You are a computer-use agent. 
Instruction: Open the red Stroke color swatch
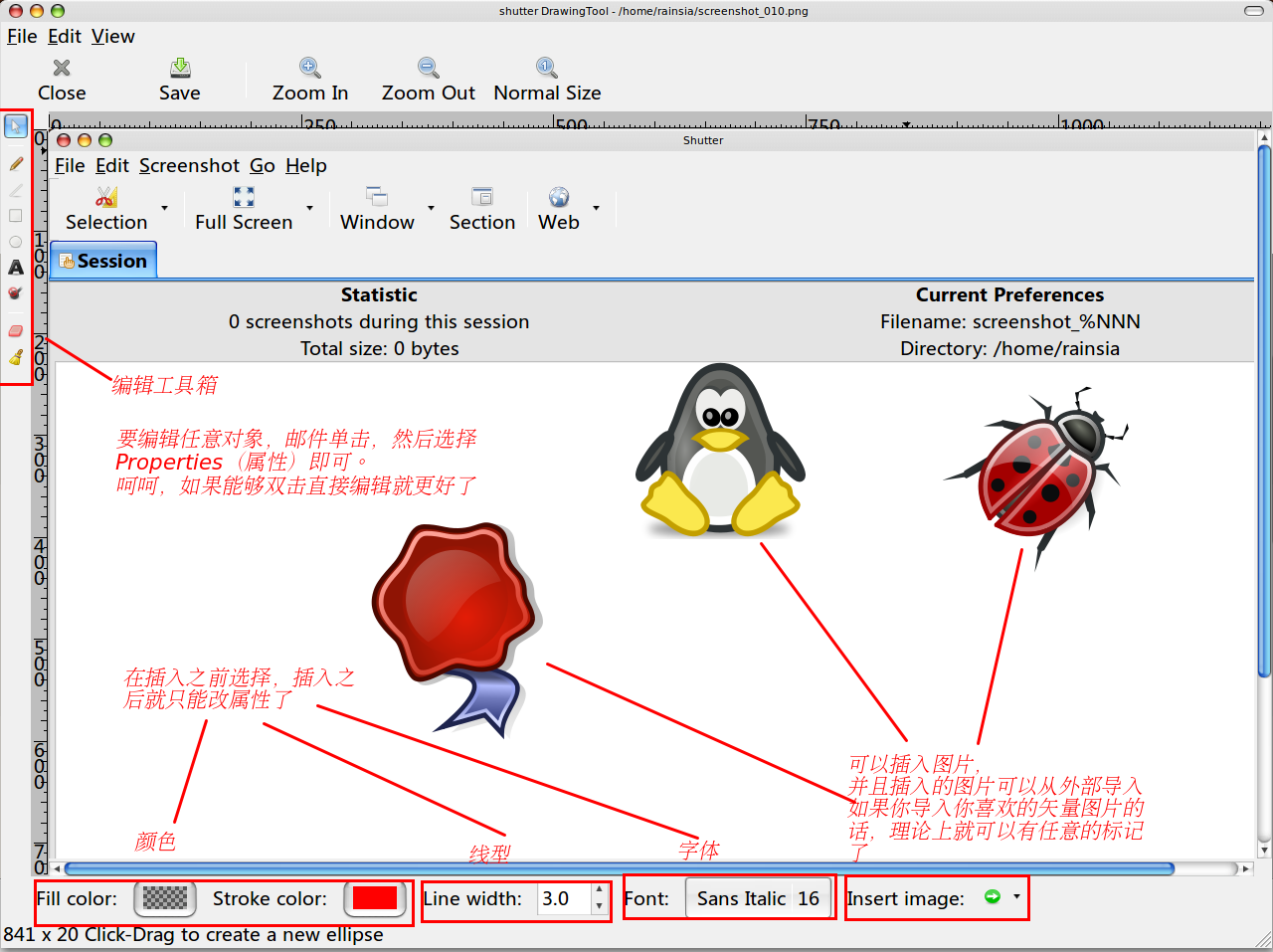click(x=375, y=898)
